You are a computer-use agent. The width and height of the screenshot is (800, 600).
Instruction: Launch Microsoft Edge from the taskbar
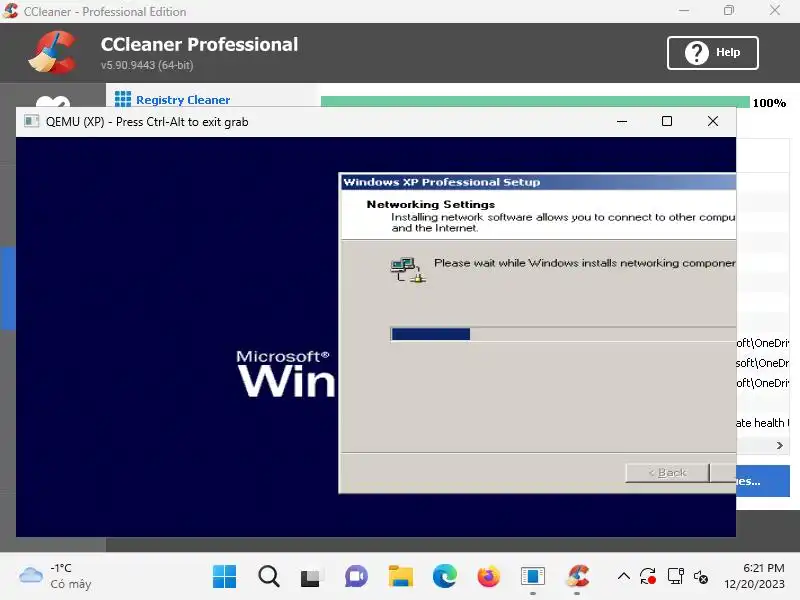(x=444, y=577)
